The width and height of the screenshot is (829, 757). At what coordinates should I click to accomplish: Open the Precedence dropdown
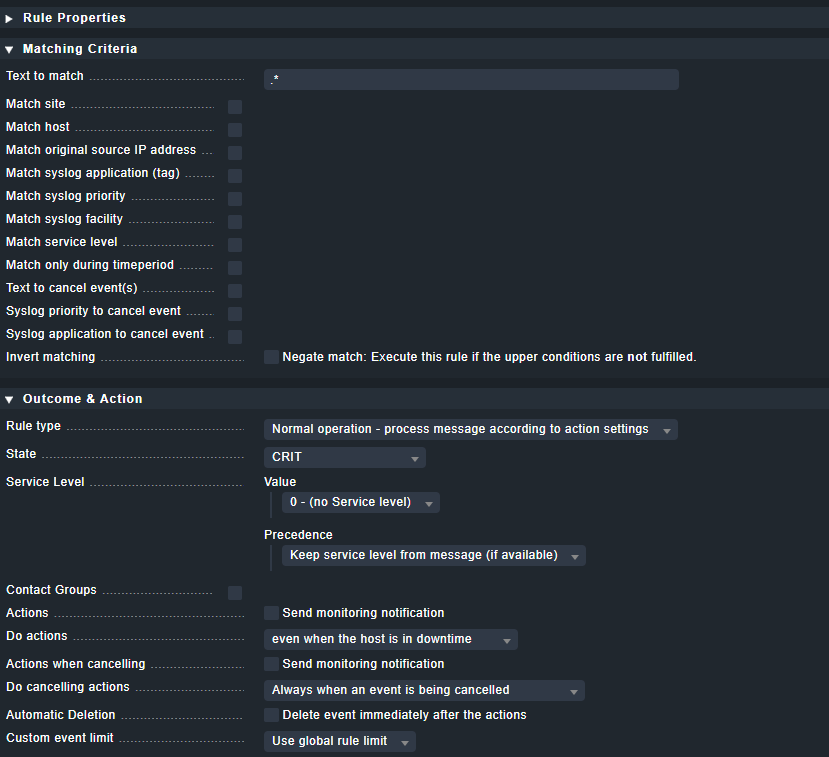coord(433,555)
